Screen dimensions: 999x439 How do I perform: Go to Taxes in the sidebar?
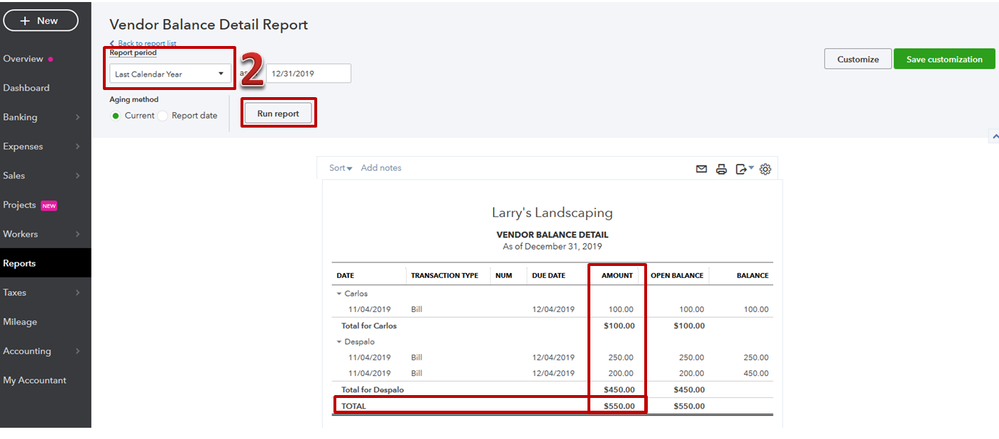(x=42, y=292)
